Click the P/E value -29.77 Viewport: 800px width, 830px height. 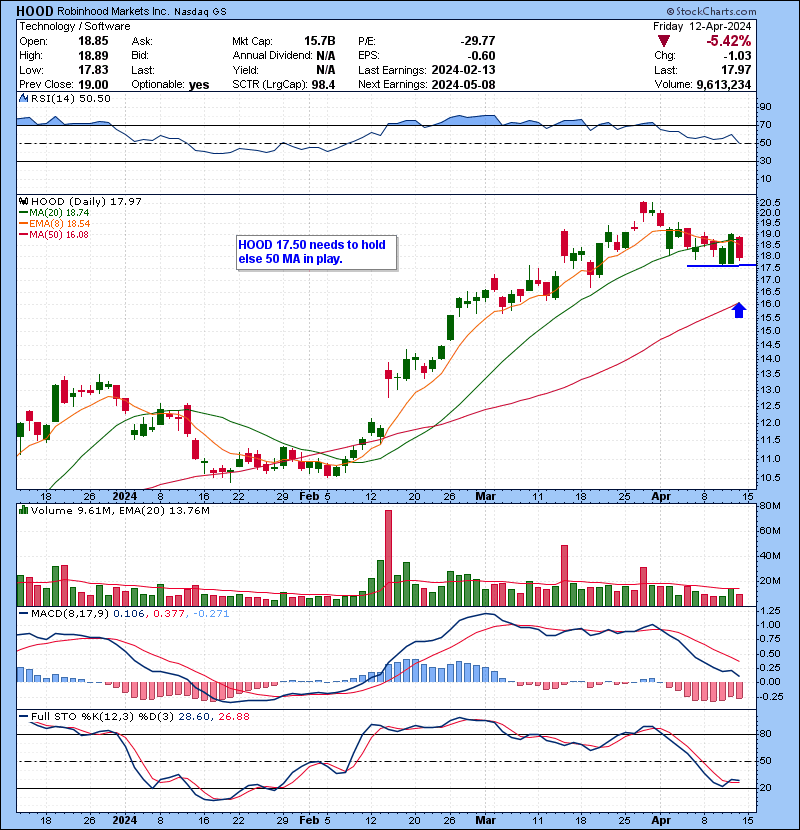478,41
